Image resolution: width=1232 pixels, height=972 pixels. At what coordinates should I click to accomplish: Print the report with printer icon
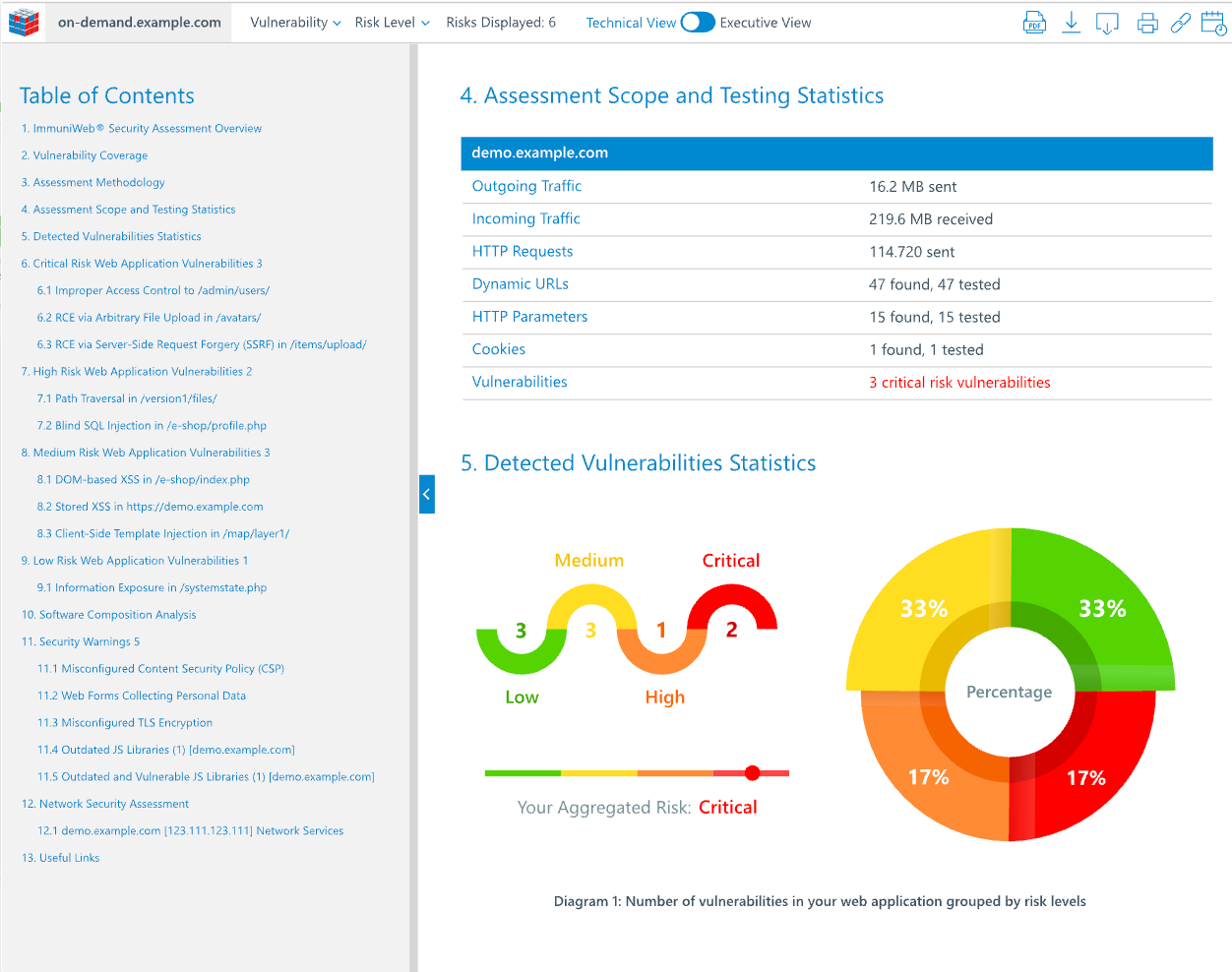(x=1147, y=24)
